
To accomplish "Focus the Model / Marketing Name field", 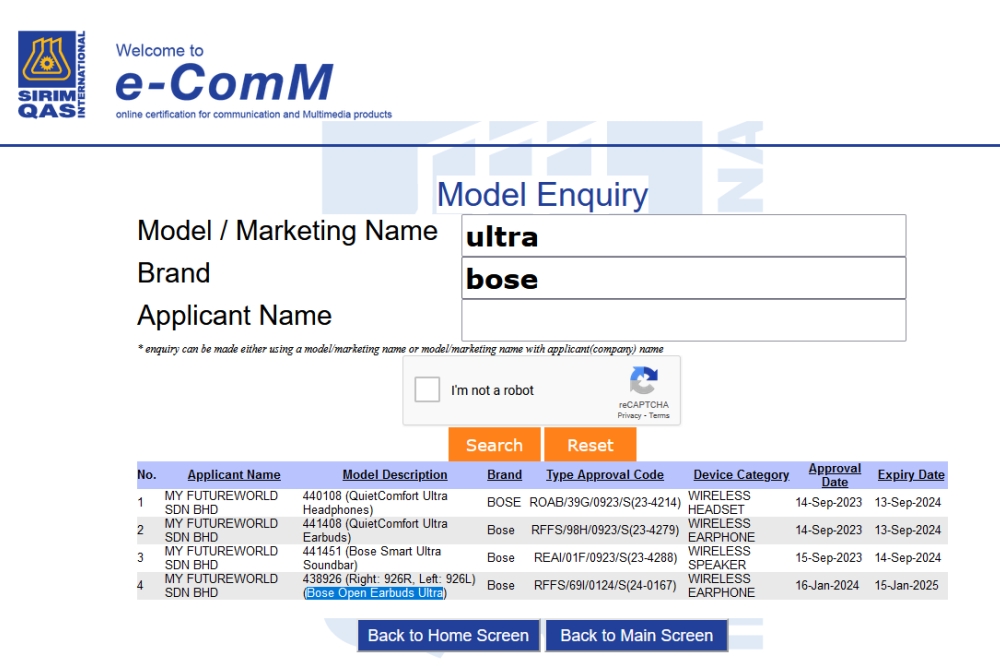I will [x=683, y=236].
